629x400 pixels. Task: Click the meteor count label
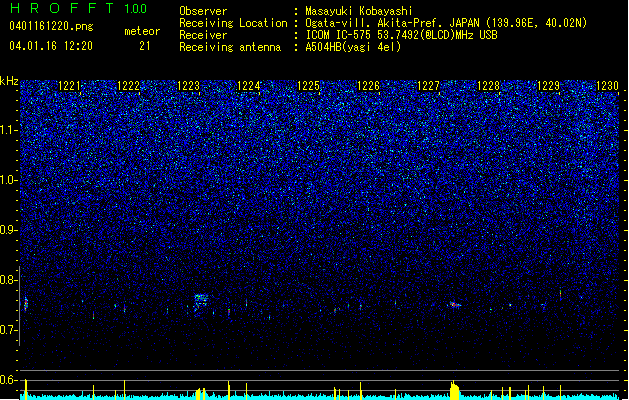pyautogui.click(x=142, y=31)
